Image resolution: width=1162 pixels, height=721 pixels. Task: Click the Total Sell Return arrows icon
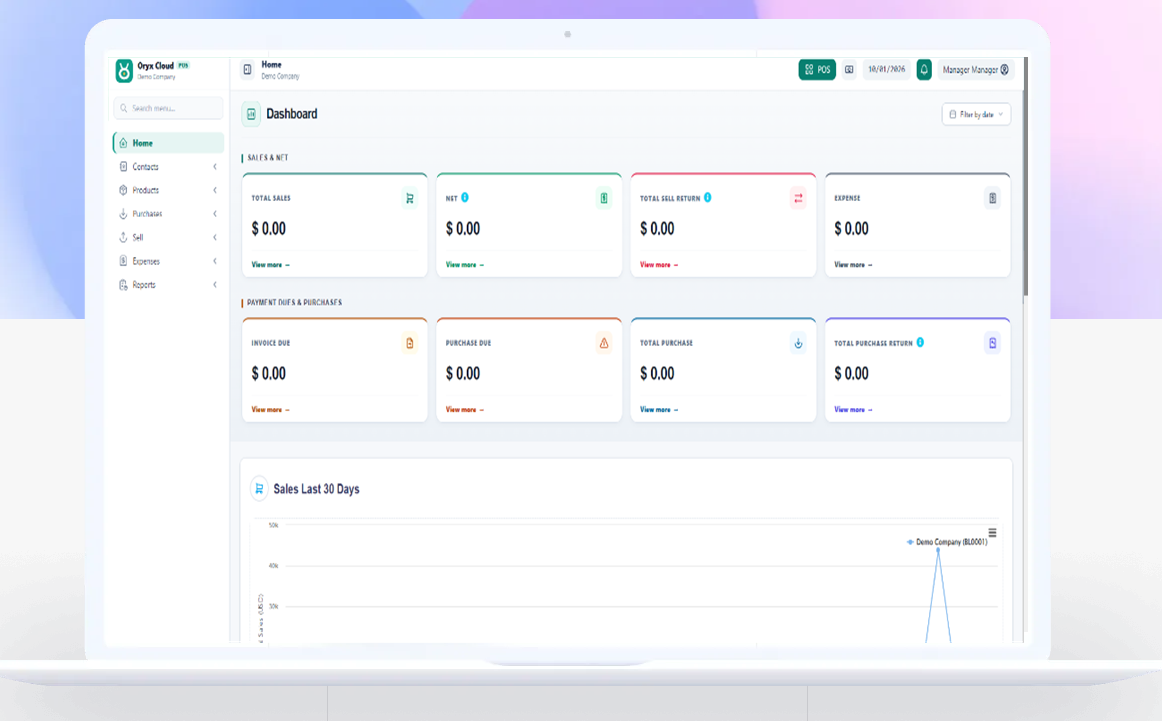pos(798,199)
